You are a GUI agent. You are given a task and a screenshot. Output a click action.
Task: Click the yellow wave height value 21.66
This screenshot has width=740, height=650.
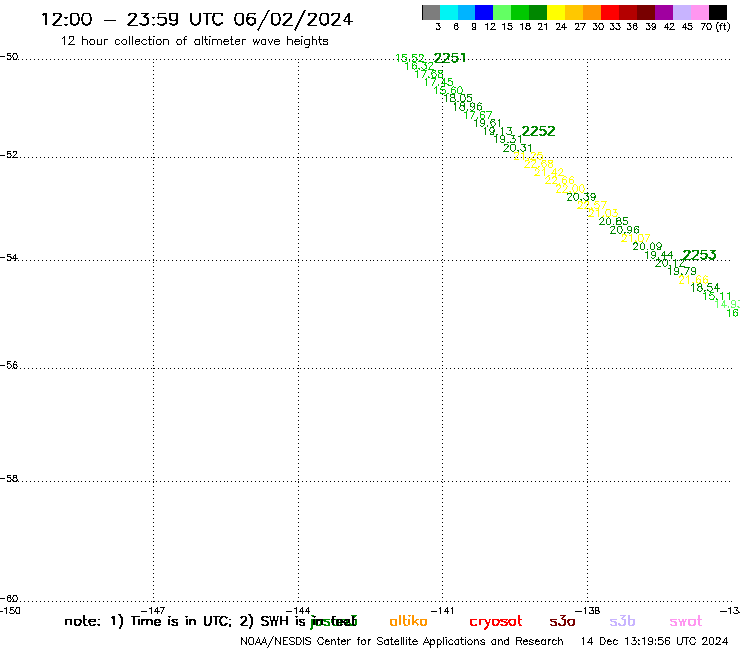(693, 280)
